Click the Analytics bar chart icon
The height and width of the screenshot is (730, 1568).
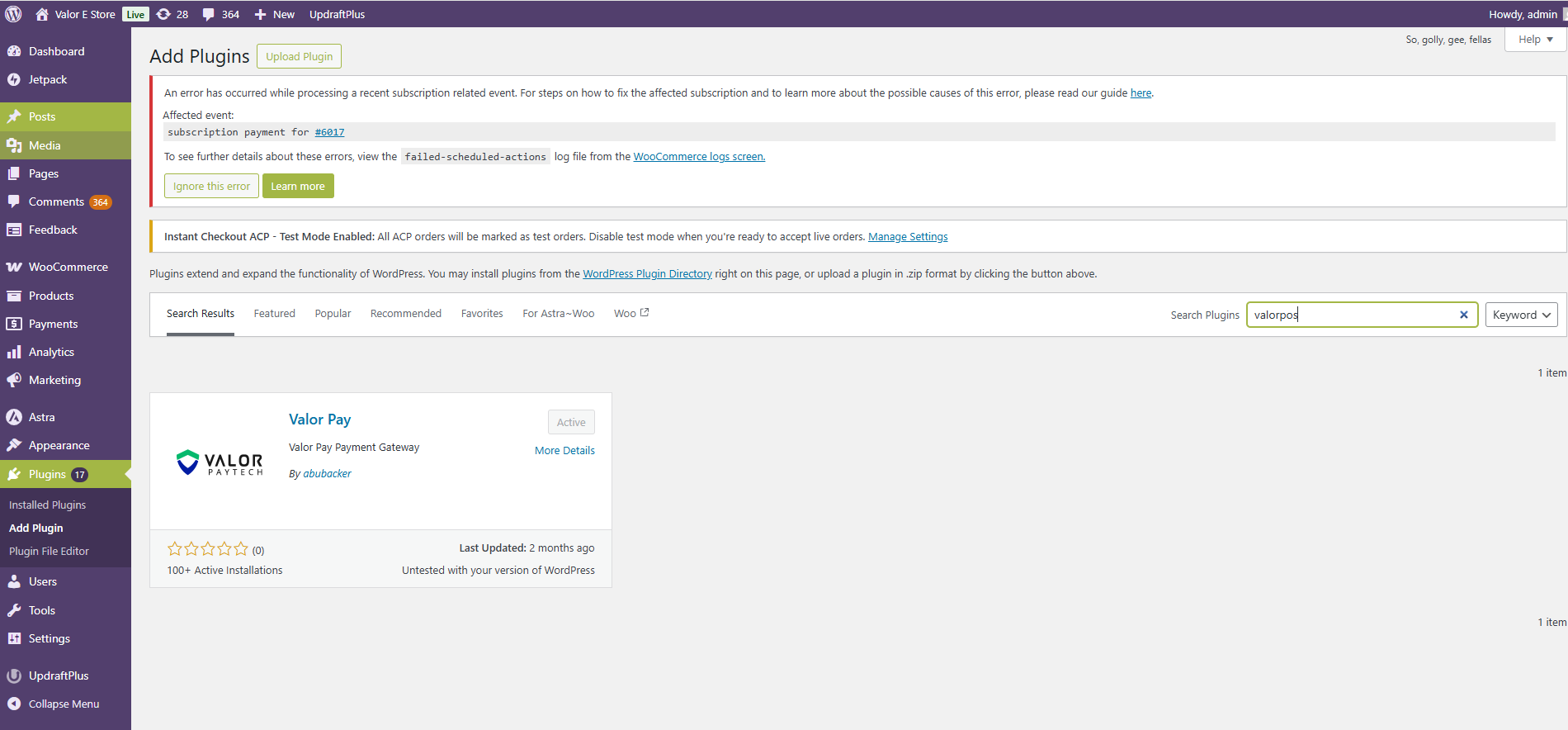(14, 352)
